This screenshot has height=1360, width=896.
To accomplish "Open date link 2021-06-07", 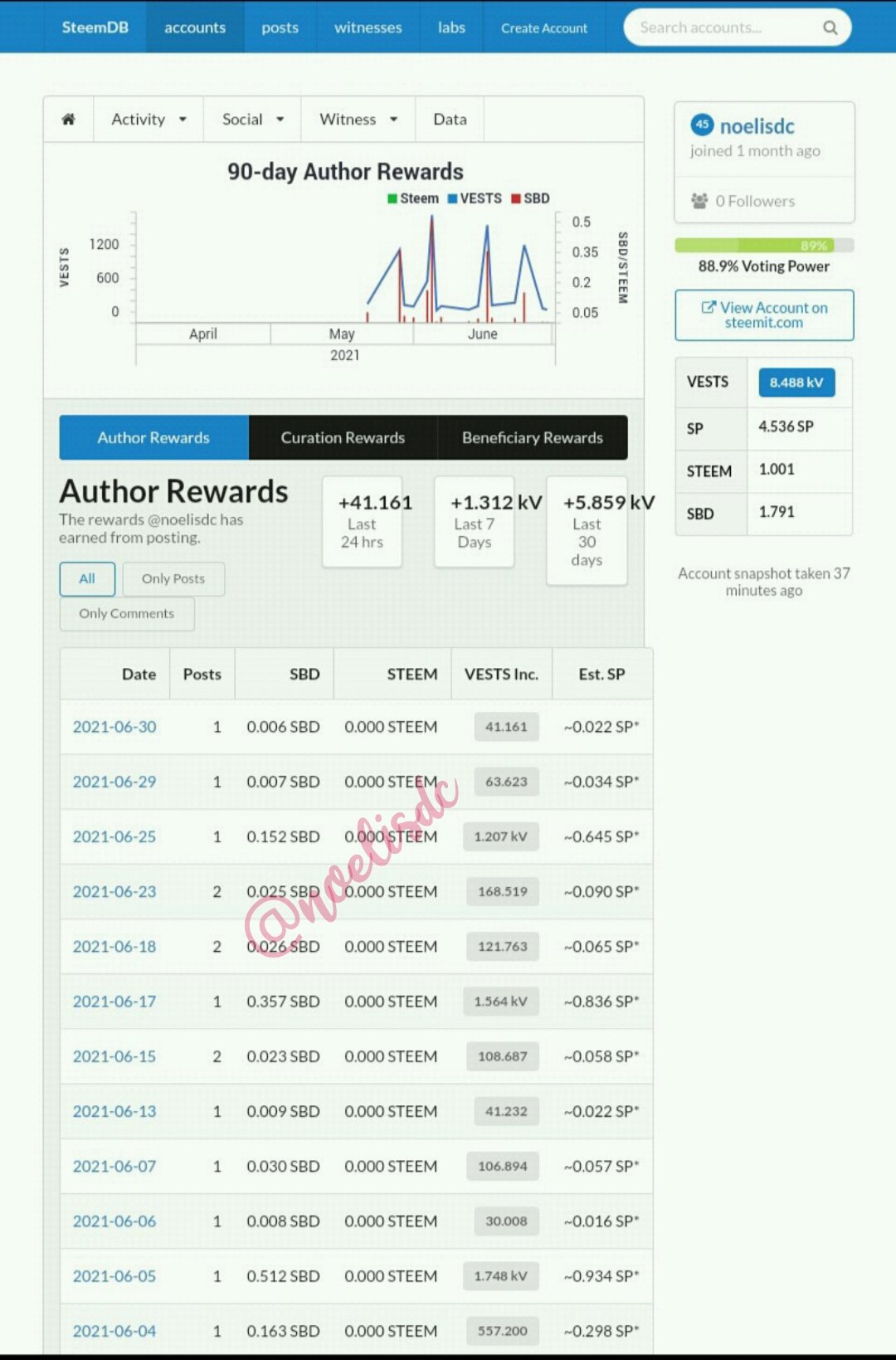I will (x=114, y=1167).
